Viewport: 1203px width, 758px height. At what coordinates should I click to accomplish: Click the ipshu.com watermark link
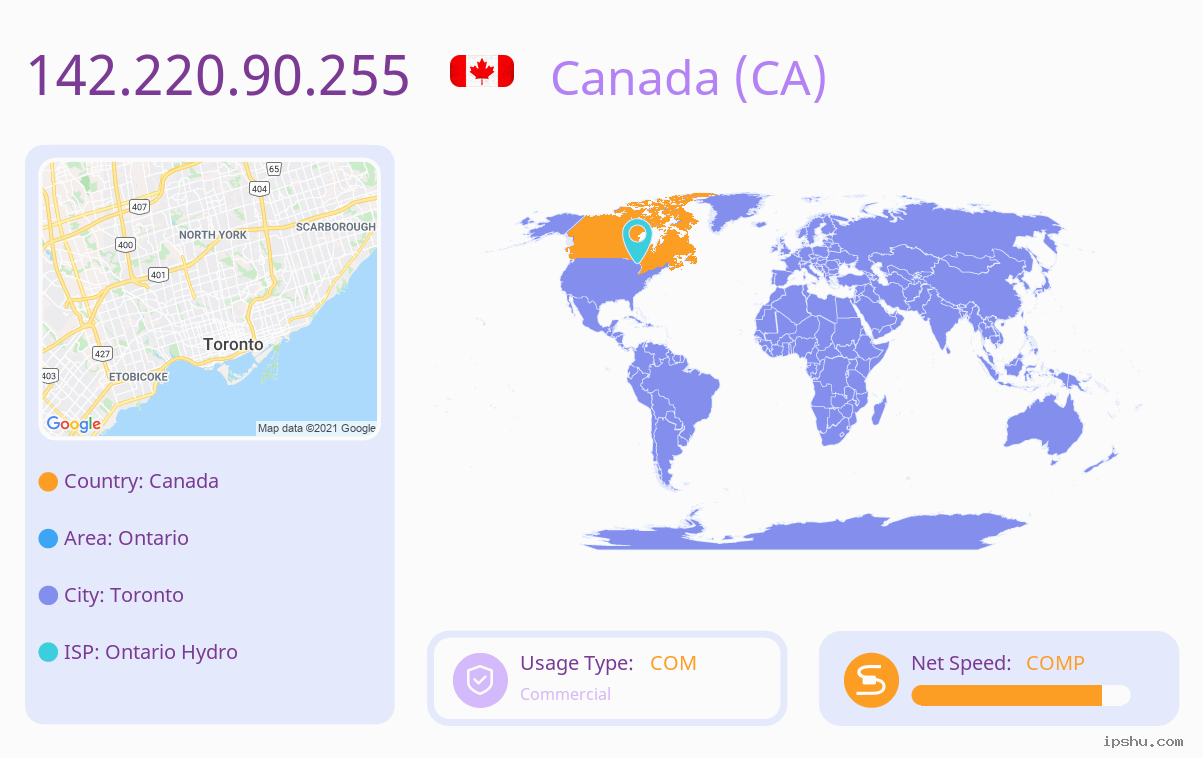(1143, 742)
